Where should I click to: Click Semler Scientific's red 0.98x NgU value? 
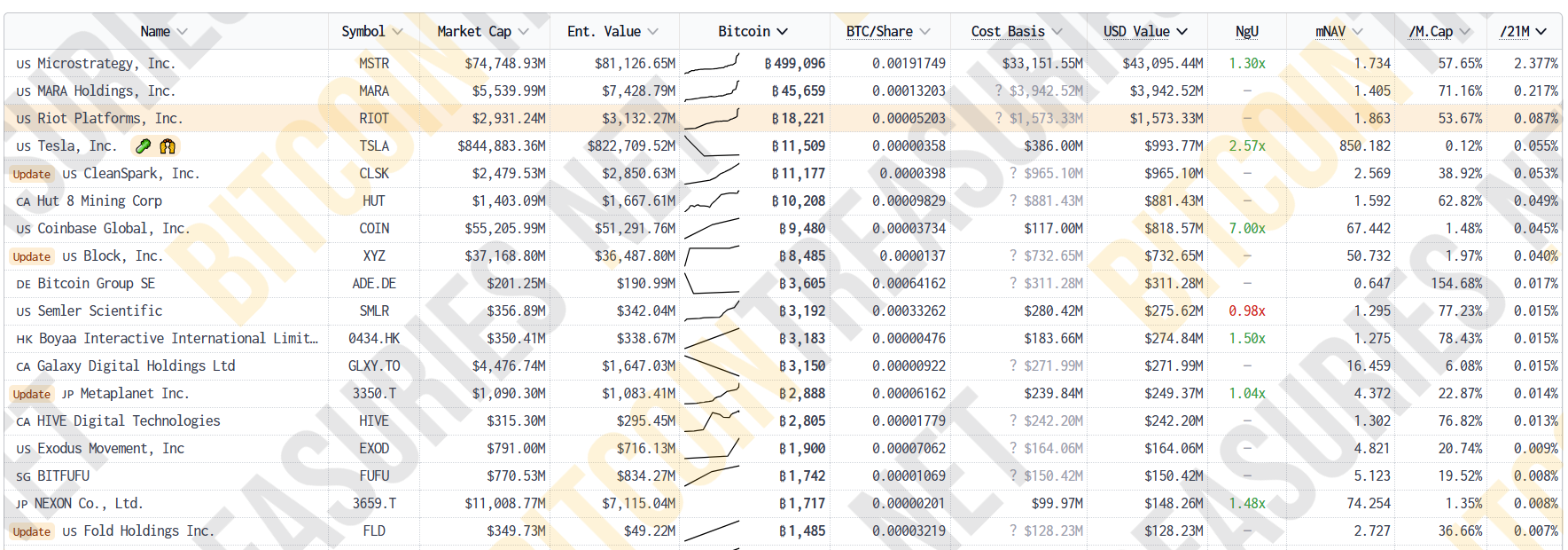(1247, 310)
